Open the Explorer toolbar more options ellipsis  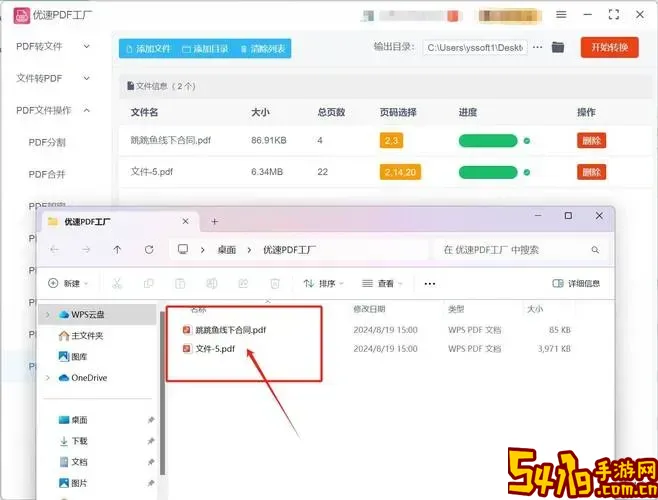click(x=430, y=284)
